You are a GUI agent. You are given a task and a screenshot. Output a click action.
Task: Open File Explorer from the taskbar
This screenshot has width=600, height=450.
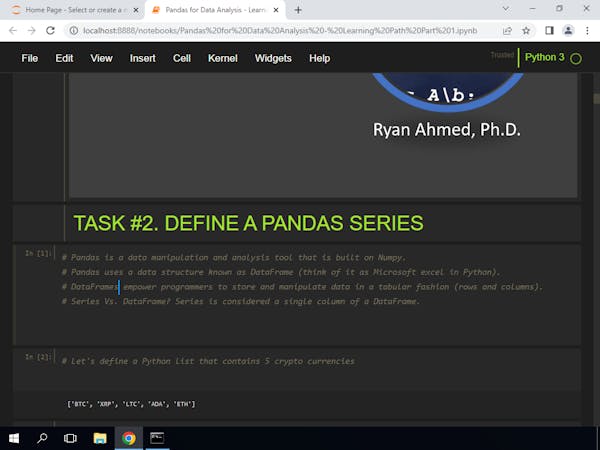pyautogui.click(x=100, y=438)
